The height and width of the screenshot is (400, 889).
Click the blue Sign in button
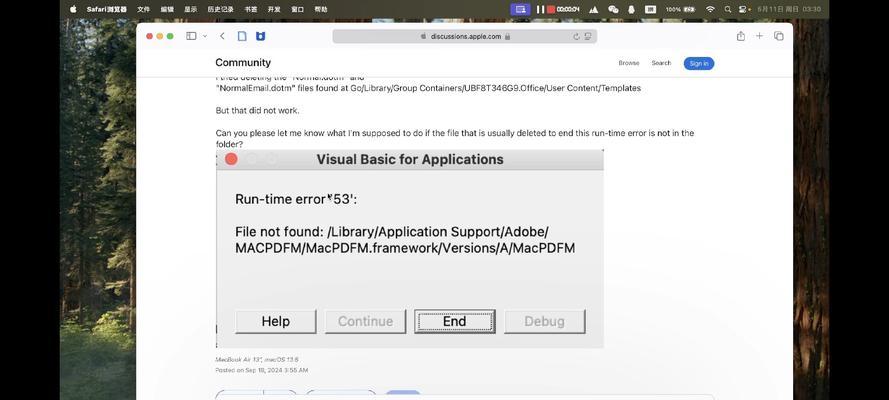(698, 63)
